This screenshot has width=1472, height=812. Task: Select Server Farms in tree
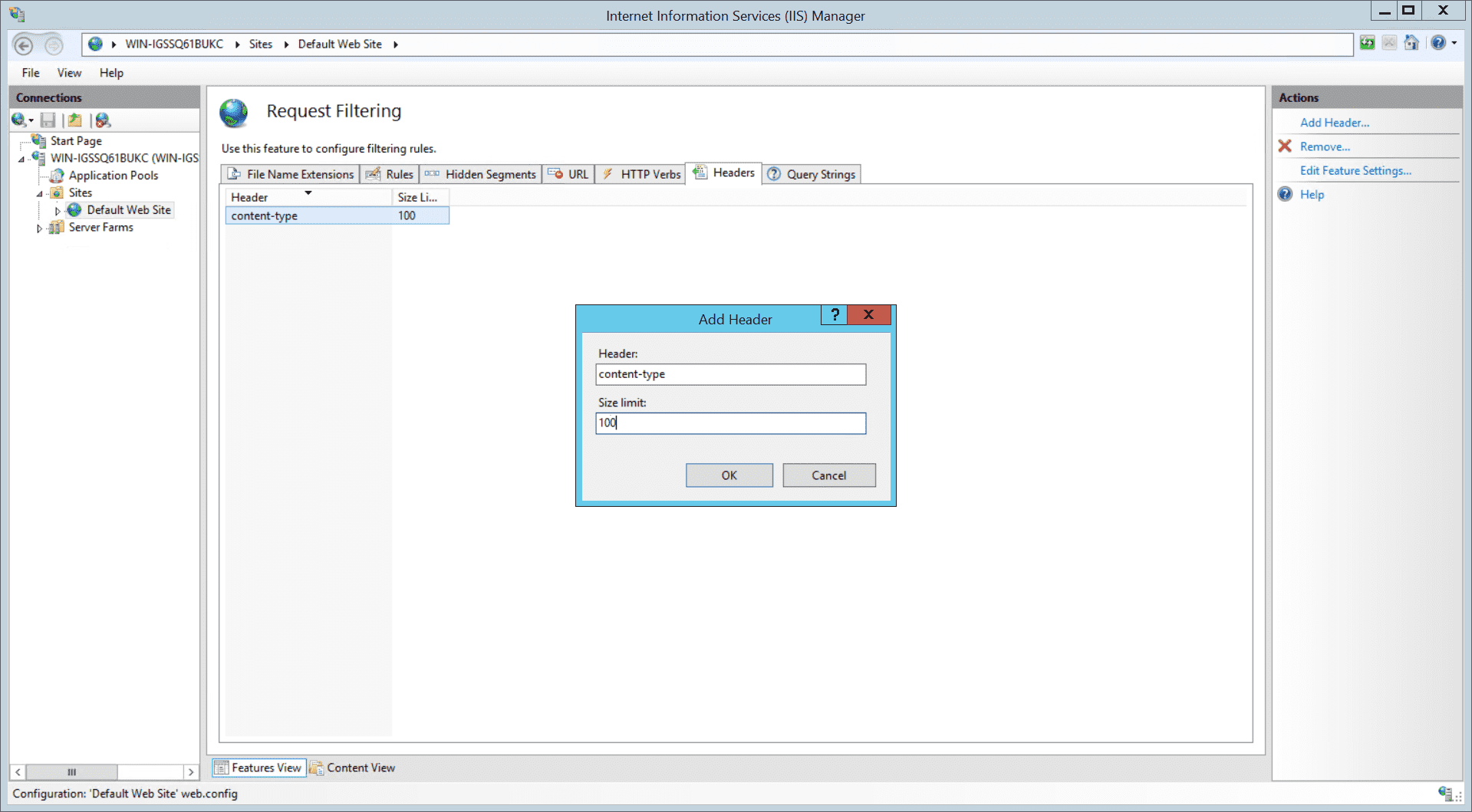[101, 228]
